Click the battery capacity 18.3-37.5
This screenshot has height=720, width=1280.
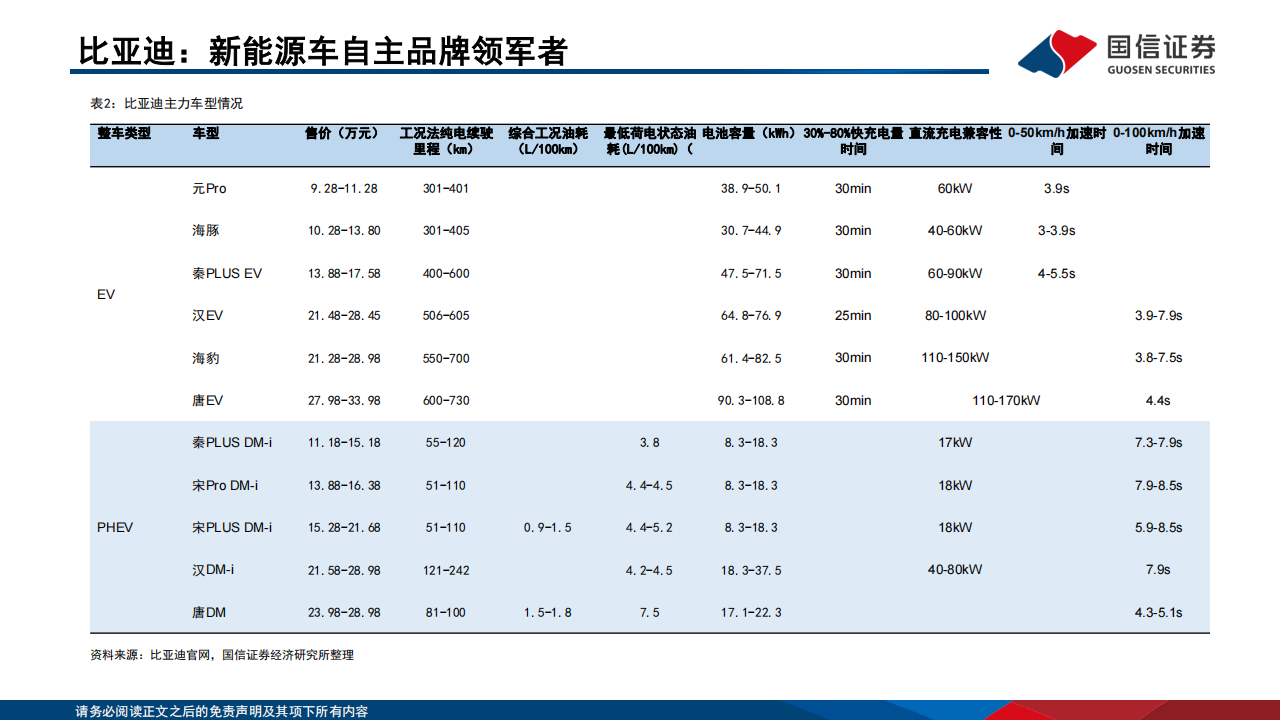pos(751,570)
